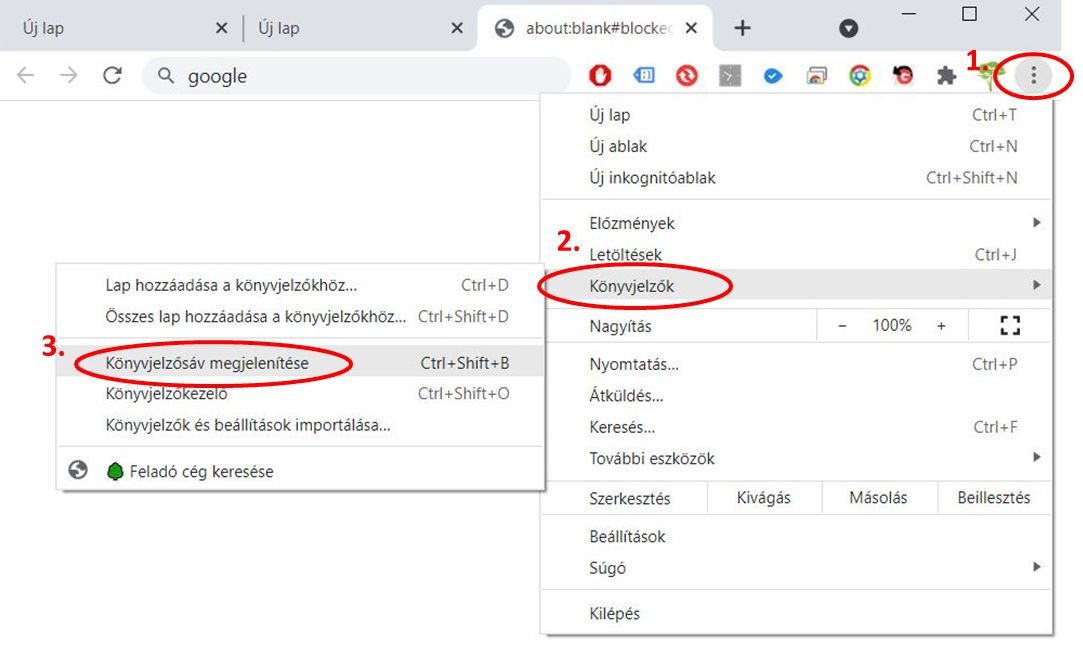1083x667 pixels.
Task: Click the address bar containing google
Action: (x=360, y=76)
